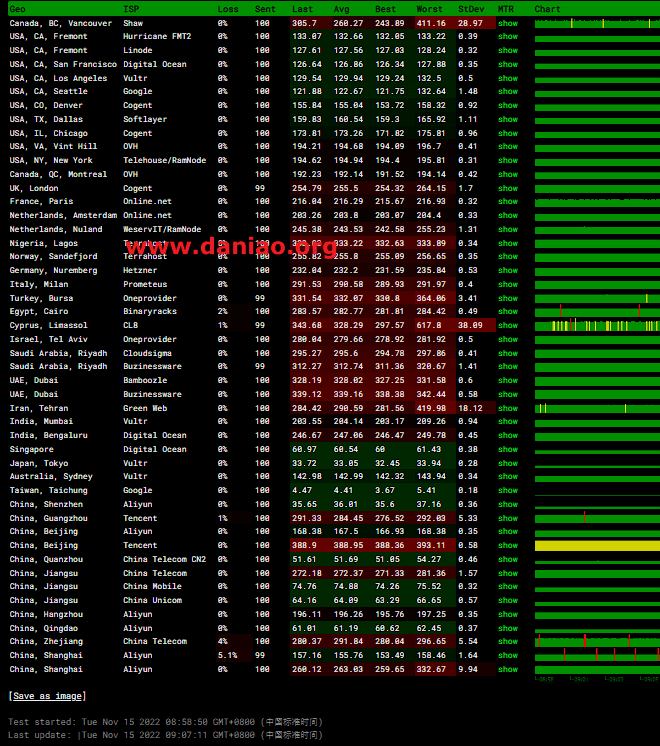Open MTR for Fremont Linode row
This screenshot has height=746, width=660.
(x=508, y=50)
